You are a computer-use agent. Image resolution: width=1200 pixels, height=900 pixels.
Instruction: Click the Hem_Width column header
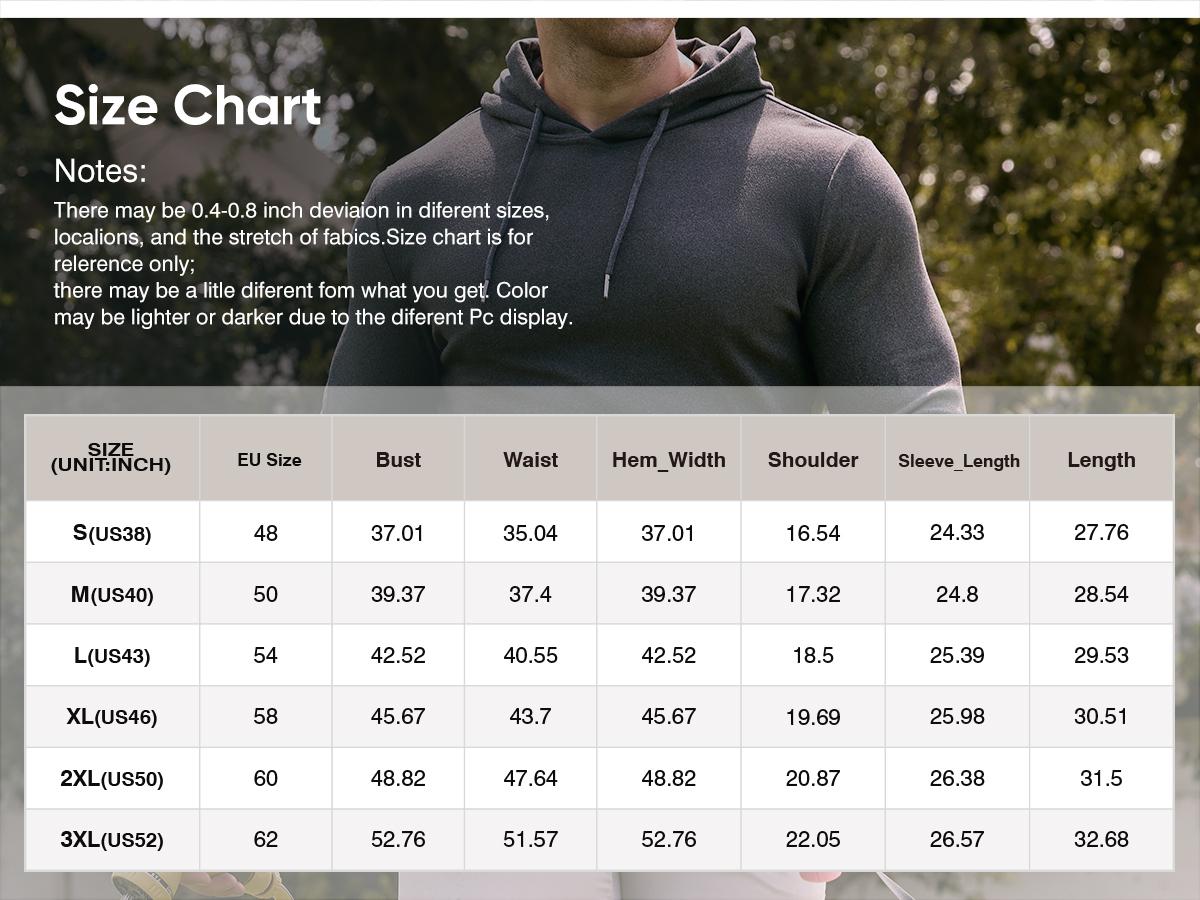click(669, 460)
